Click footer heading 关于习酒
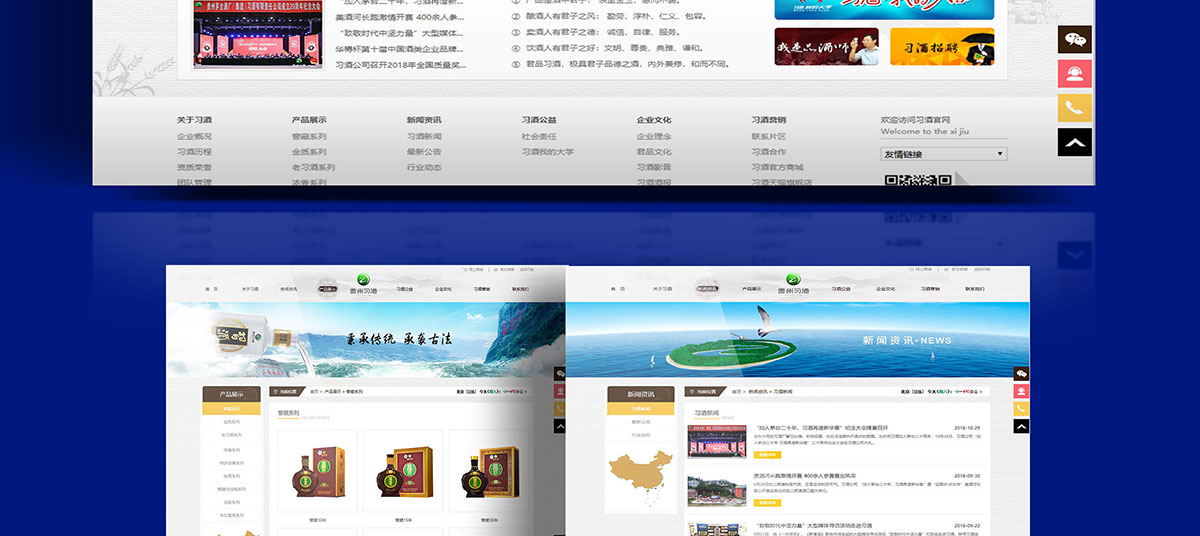The height and width of the screenshot is (536, 1200). (194, 120)
